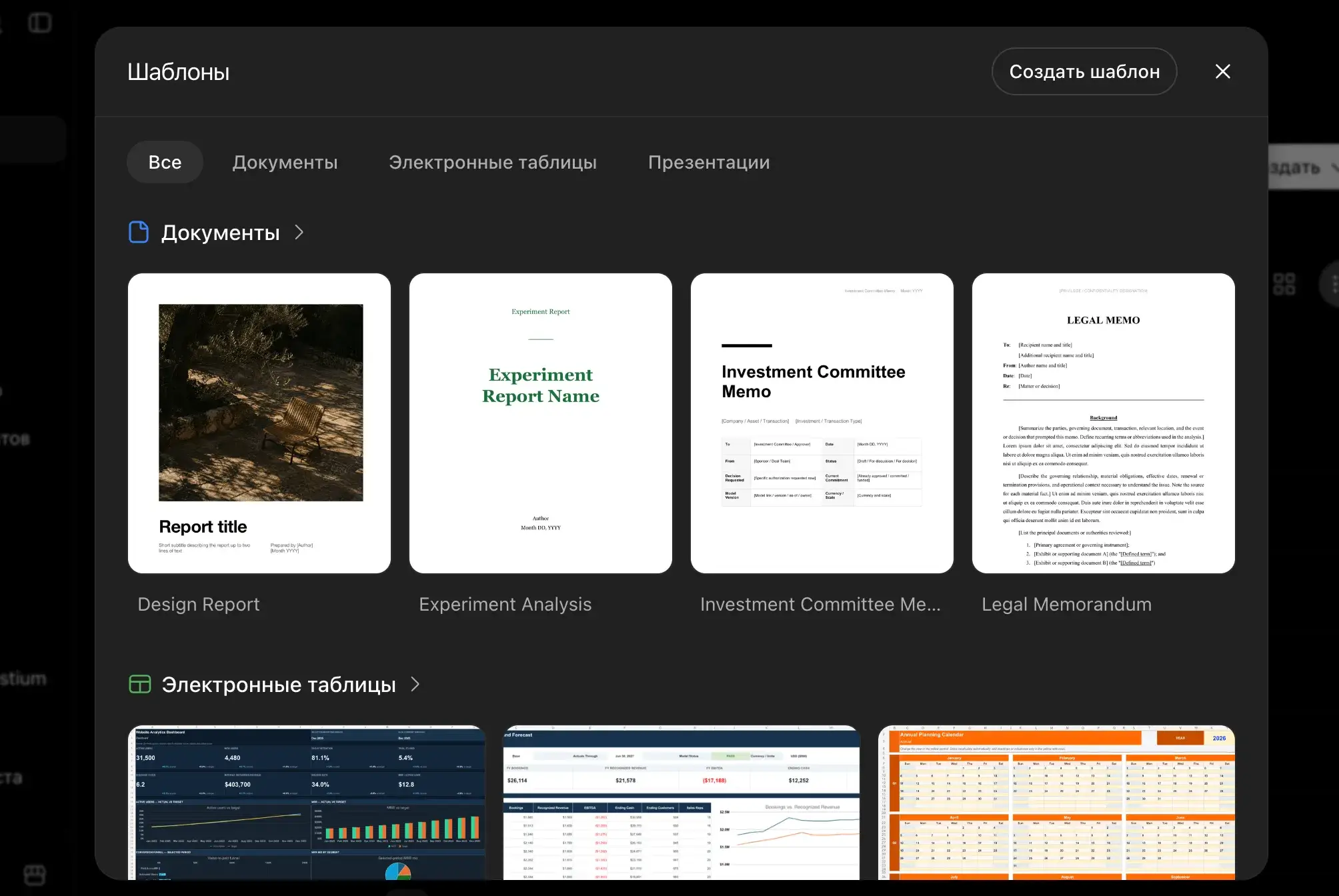Click the Design Report label
The width and height of the screenshot is (1339, 896).
pyautogui.click(x=199, y=604)
